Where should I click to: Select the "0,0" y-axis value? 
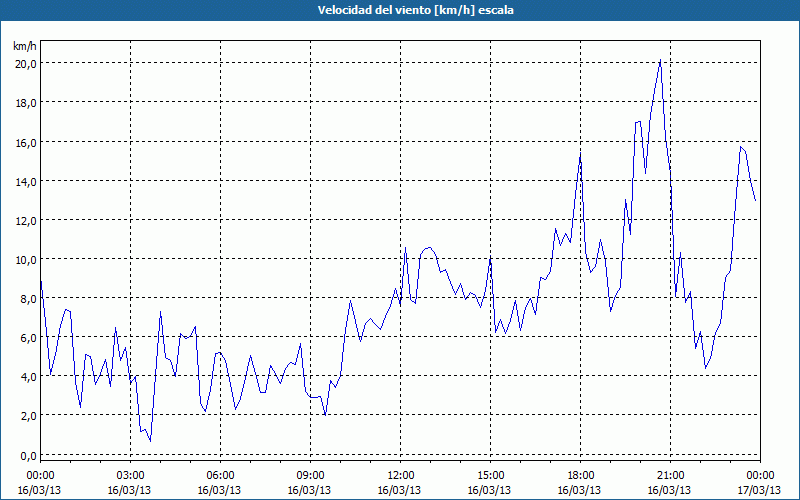27,455
